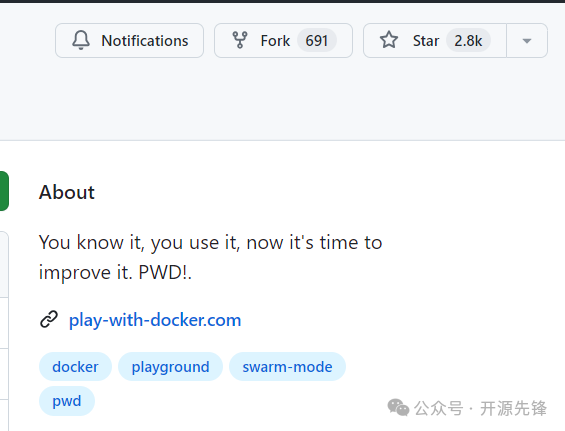View the 2.8k stargazers count badge
565x431 pixels.
[468, 40]
